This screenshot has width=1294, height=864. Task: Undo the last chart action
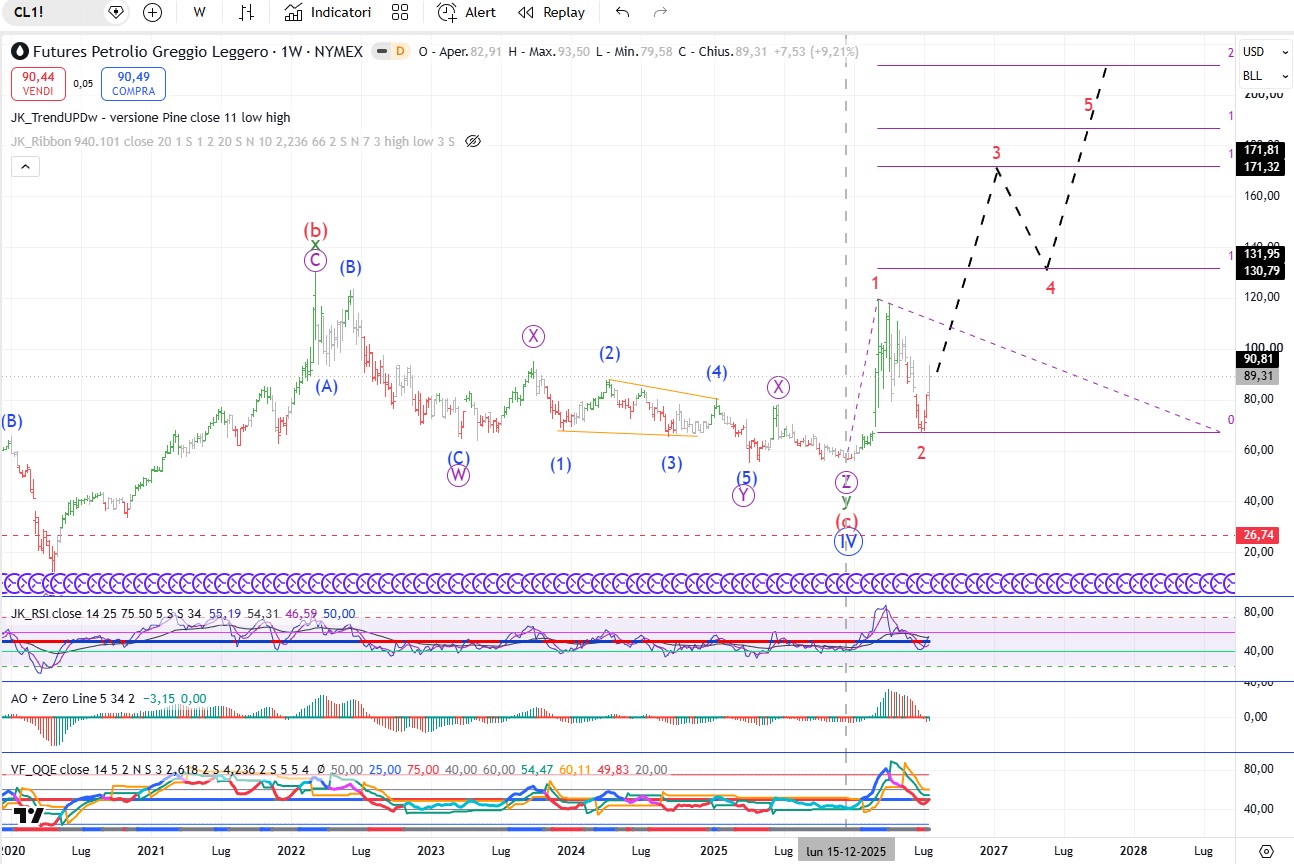click(x=623, y=12)
